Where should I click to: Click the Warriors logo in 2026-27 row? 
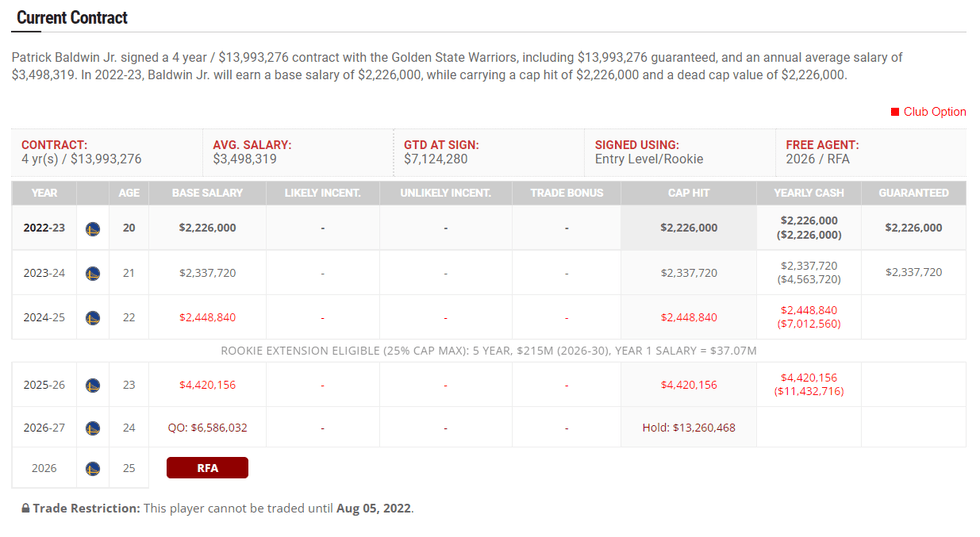93,428
